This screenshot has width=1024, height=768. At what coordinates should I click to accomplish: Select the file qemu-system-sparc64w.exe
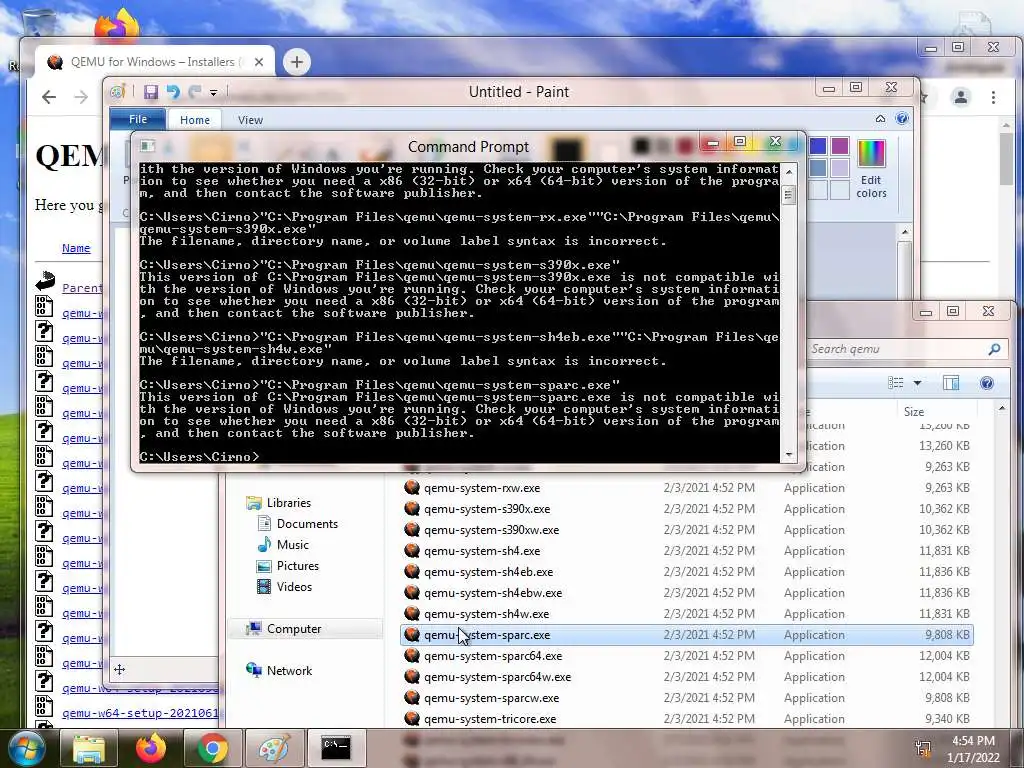(498, 677)
